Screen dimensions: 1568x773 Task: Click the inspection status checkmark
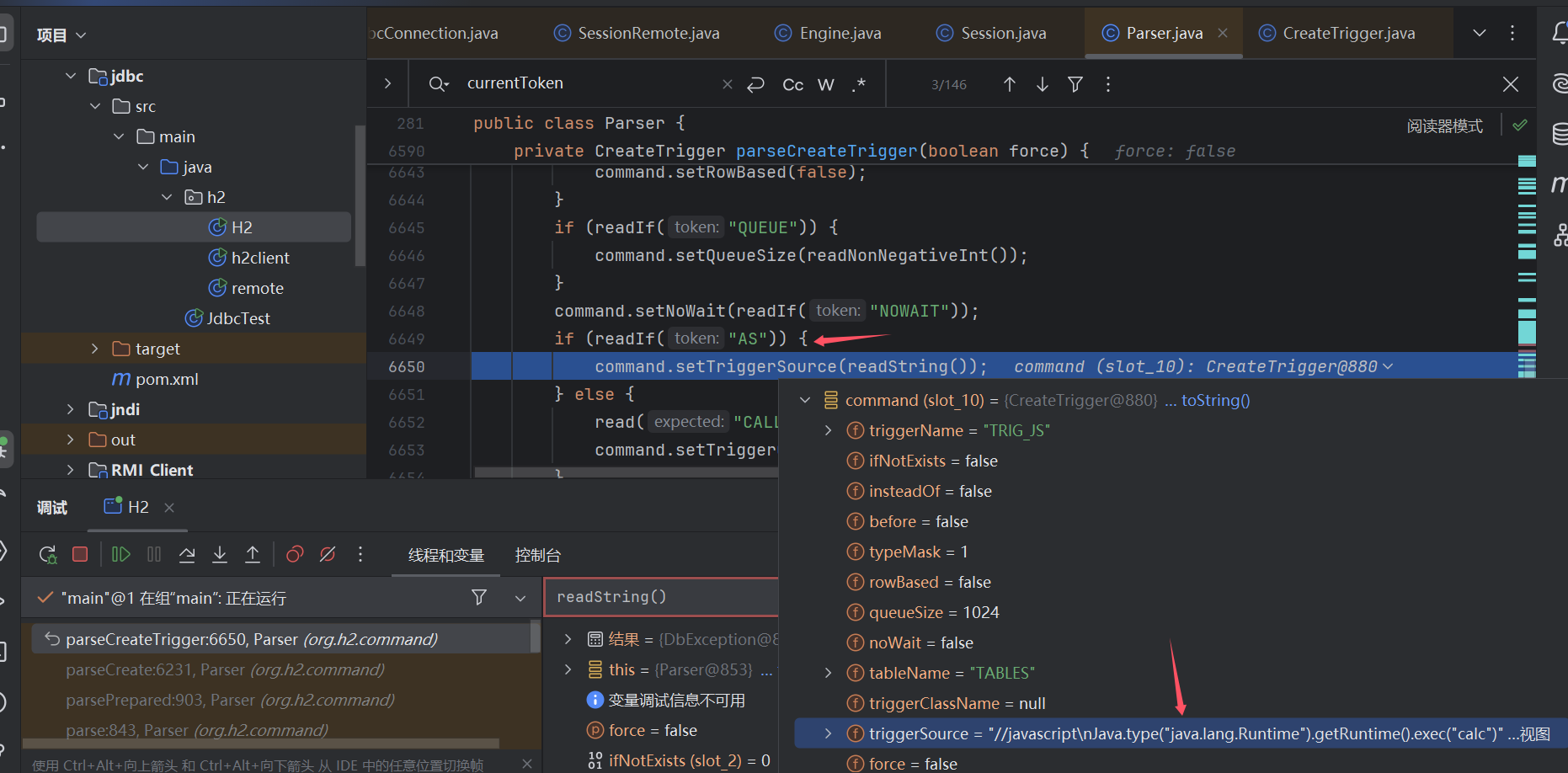pos(1520,125)
